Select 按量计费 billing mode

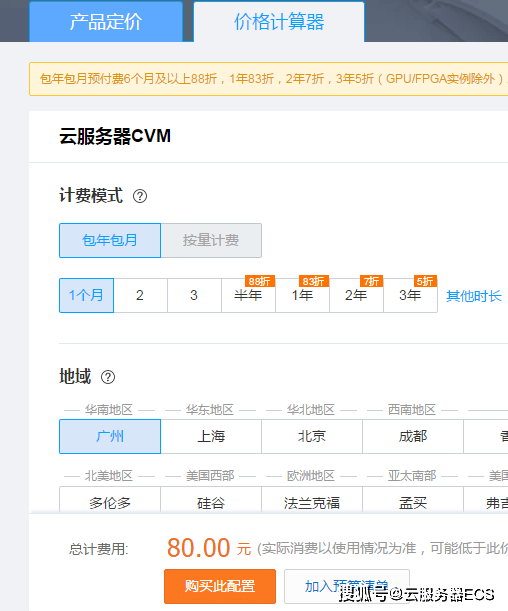(x=211, y=240)
